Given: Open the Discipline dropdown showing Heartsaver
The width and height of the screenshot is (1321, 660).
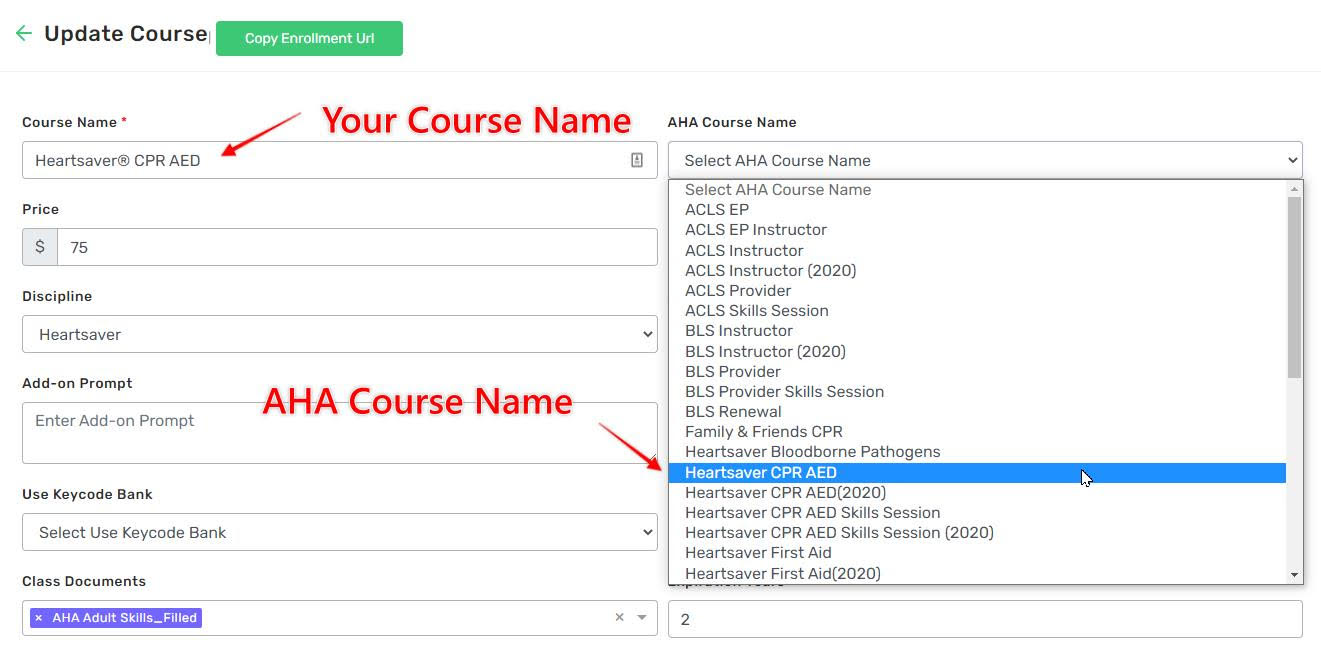Looking at the screenshot, I should coord(340,334).
